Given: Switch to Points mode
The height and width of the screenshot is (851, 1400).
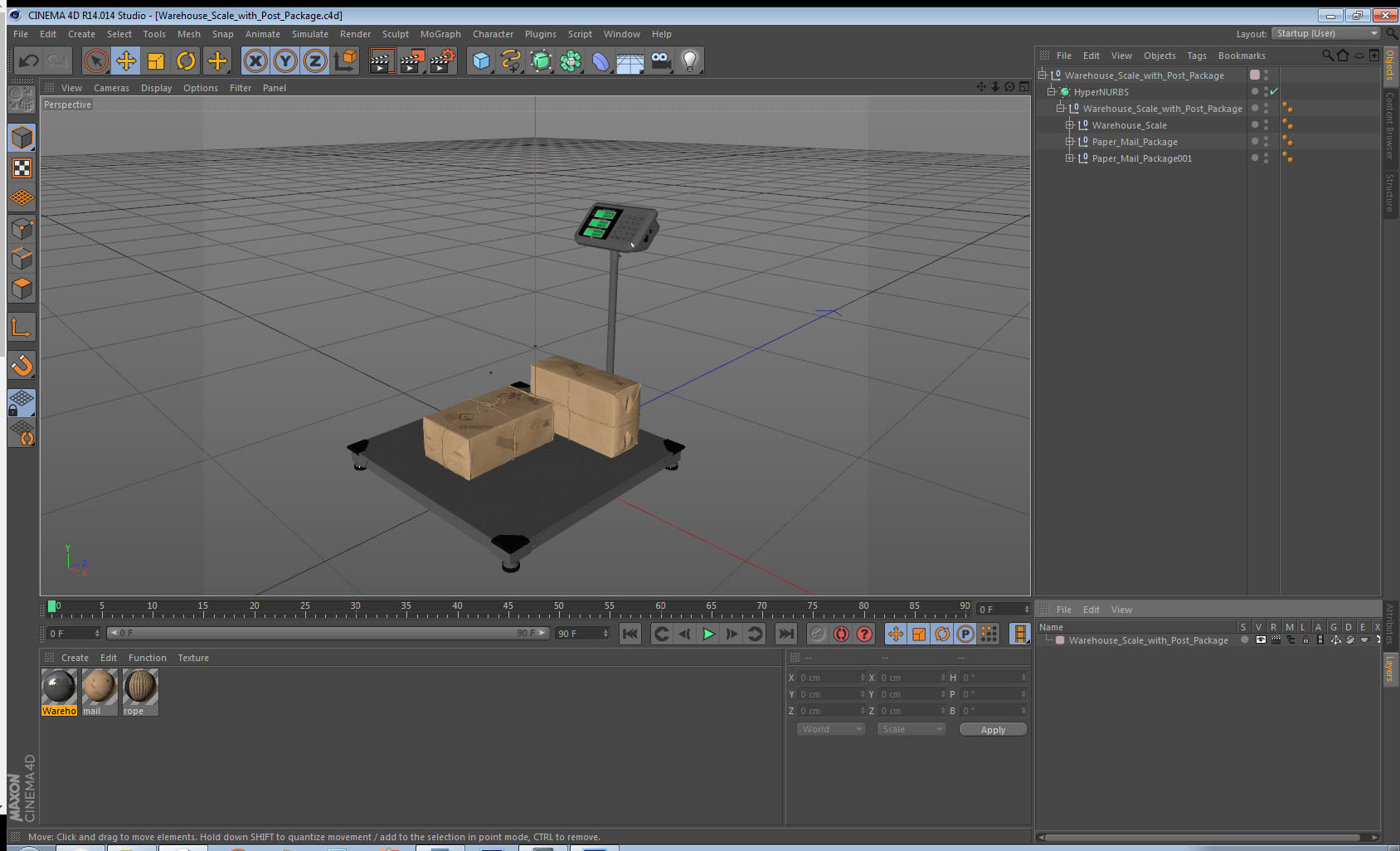Looking at the screenshot, I should pos(22,229).
